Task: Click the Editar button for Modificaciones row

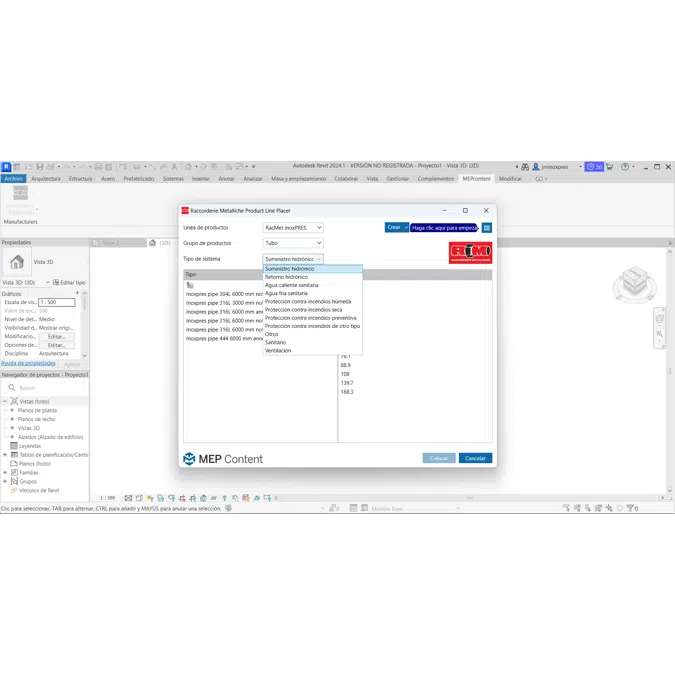Action: coord(56,337)
